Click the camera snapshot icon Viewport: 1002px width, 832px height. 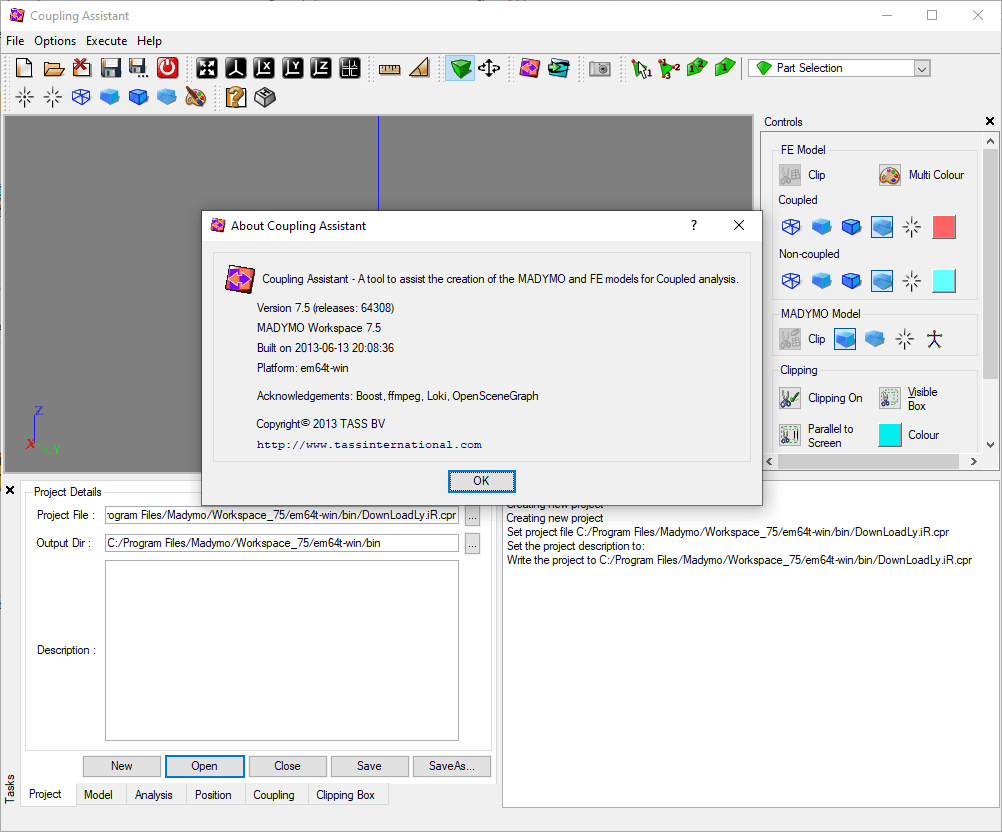600,68
